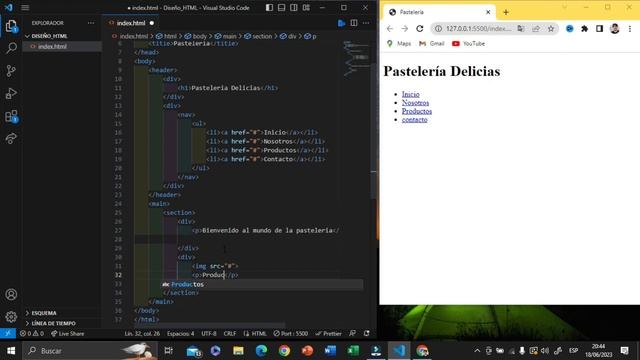Click the body breadcrumb item
This screenshot has height=360, width=640.
coord(196,36)
